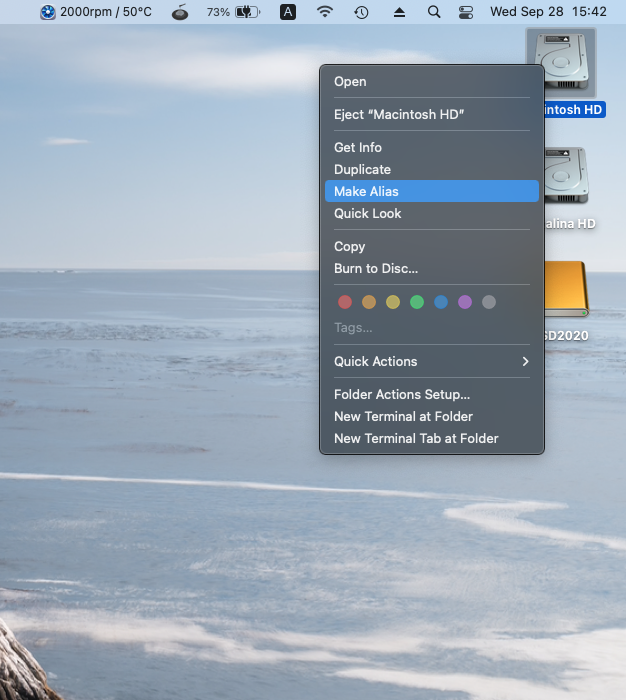The width and height of the screenshot is (626, 700).
Task: Choose Duplicate in context menu
Action: pos(432,170)
